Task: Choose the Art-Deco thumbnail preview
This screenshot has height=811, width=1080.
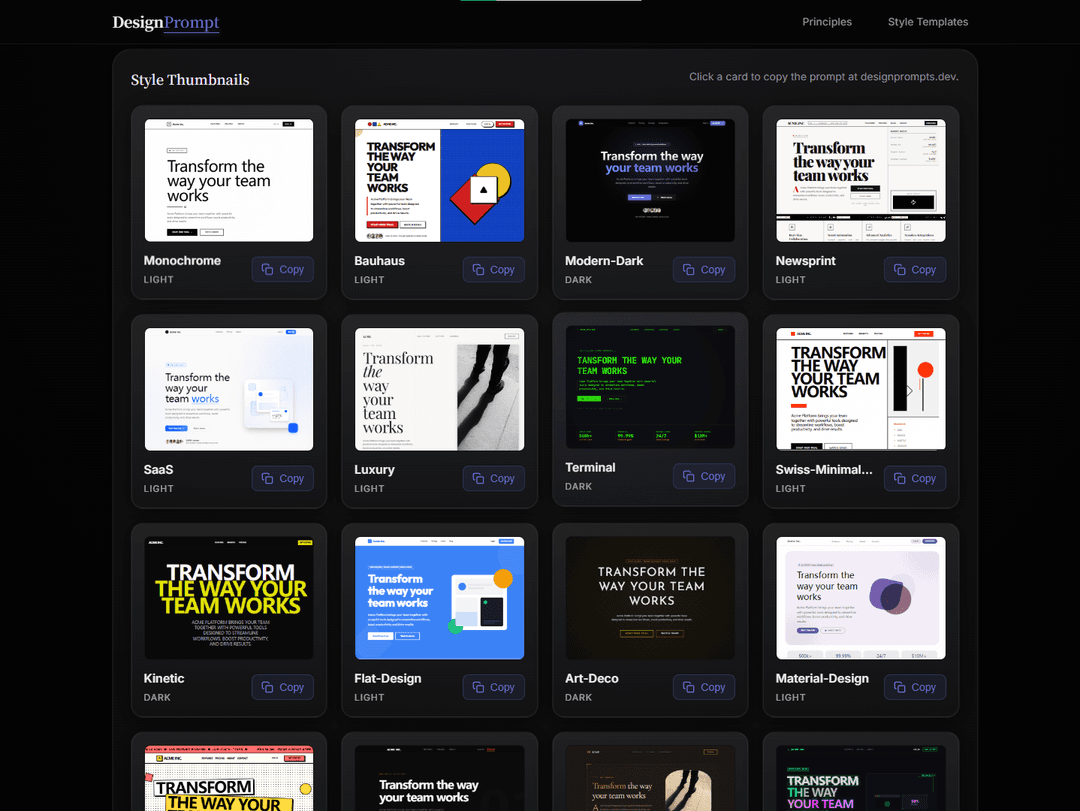Action: click(x=650, y=598)
